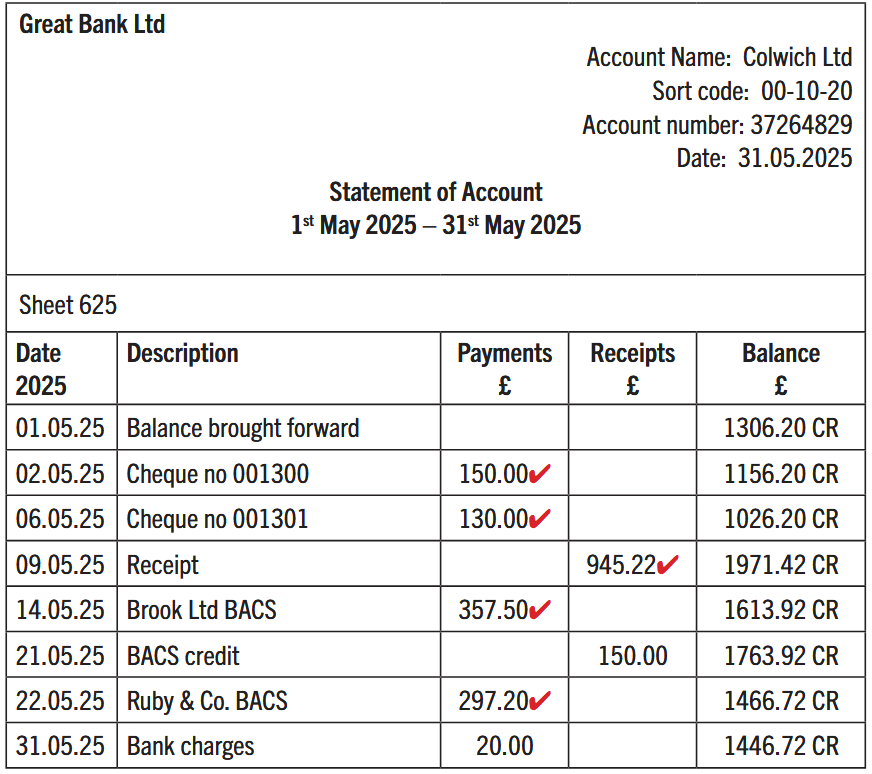Click the Brook Ltd BACS description
This screenshot has width=872, height=774.
pos(201,610)
